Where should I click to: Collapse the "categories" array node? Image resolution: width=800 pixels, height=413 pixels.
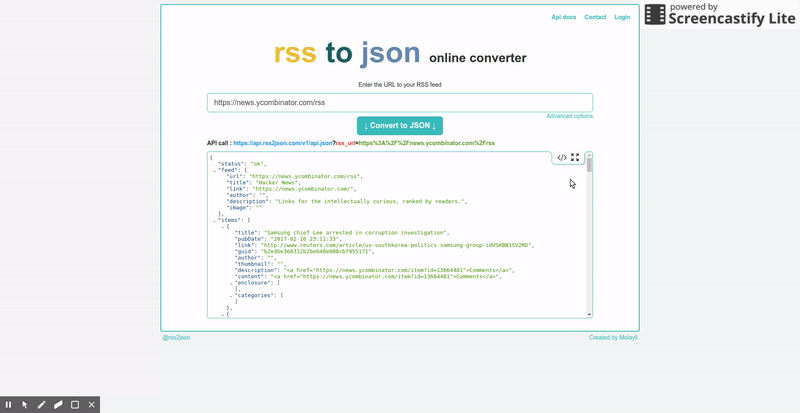231,296
